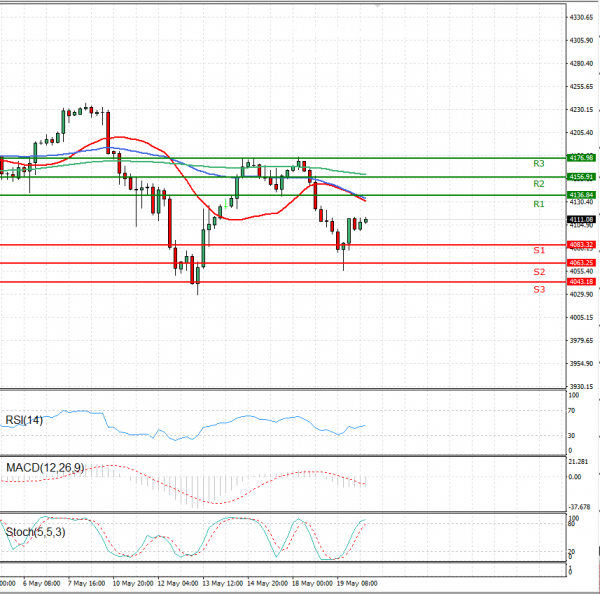The width and height of the screenshot is (600, 594).
Task: Click the 3930.15 price axis value
Action: [x=581, y=387]
